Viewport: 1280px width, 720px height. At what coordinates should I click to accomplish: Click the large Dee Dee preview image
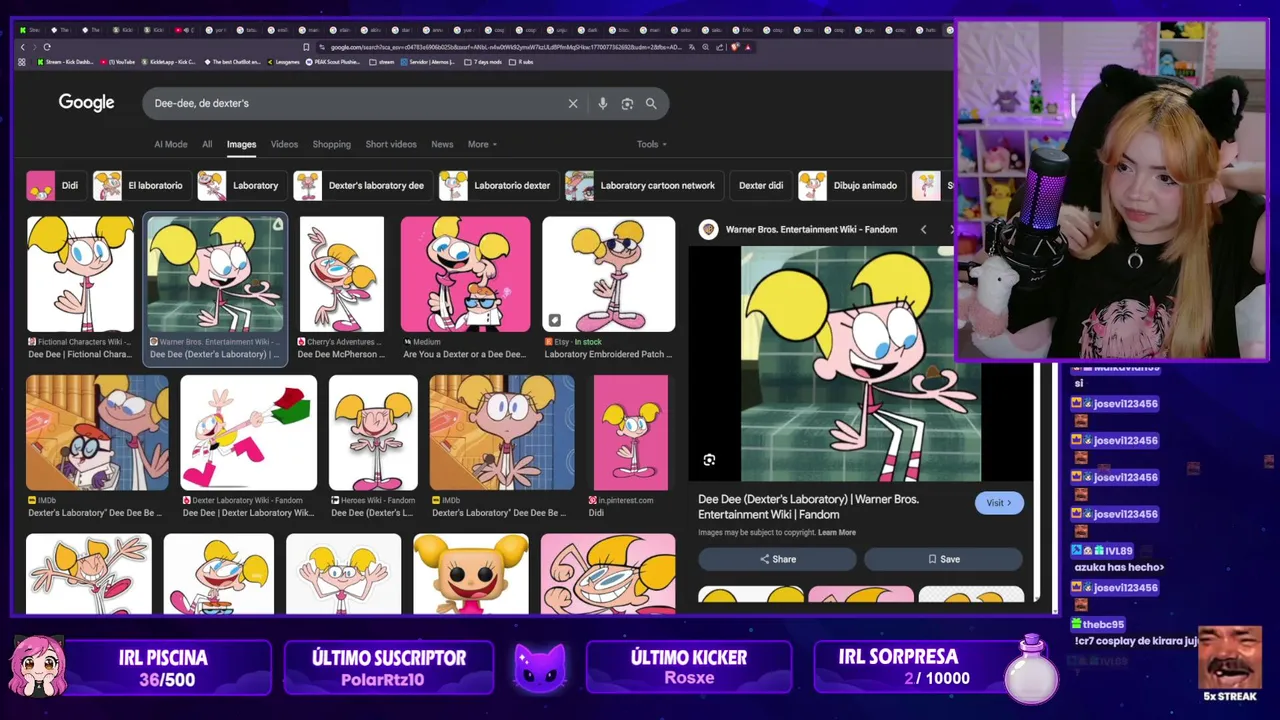tap(860, 364)
